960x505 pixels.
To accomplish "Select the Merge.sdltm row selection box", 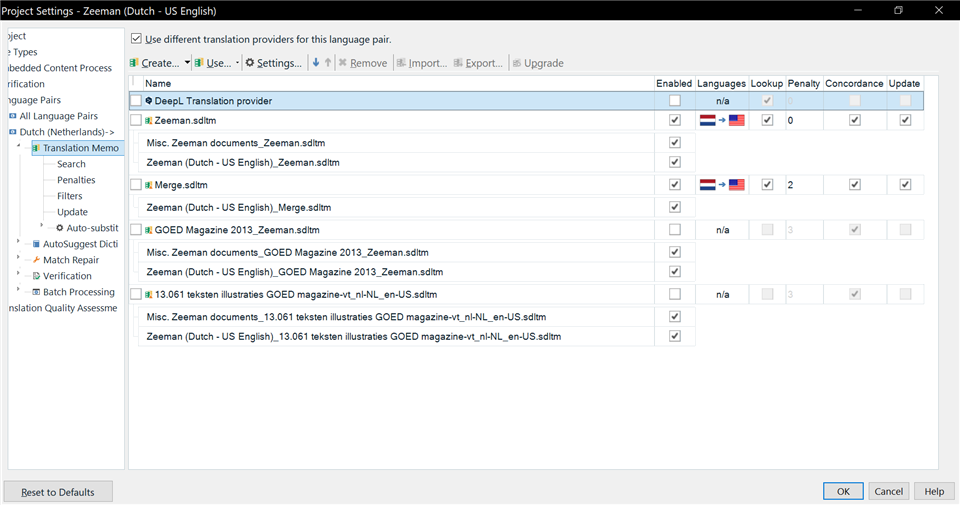I will [x=136, y=185].
